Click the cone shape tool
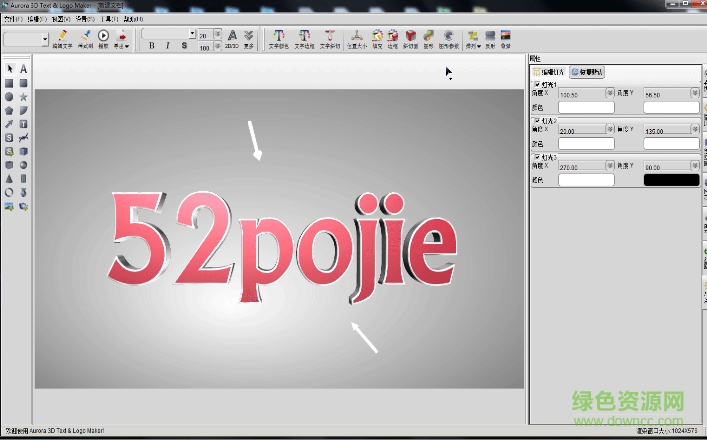The height and width of the screenshot is (440, 707). click(9, 178)
